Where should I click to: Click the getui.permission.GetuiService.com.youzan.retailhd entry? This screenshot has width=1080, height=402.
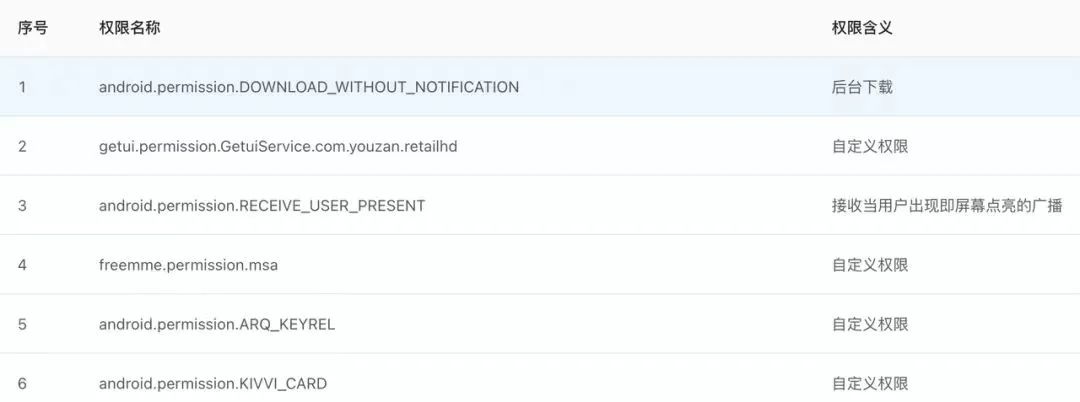pyautogui.click(x=278, y=147)
